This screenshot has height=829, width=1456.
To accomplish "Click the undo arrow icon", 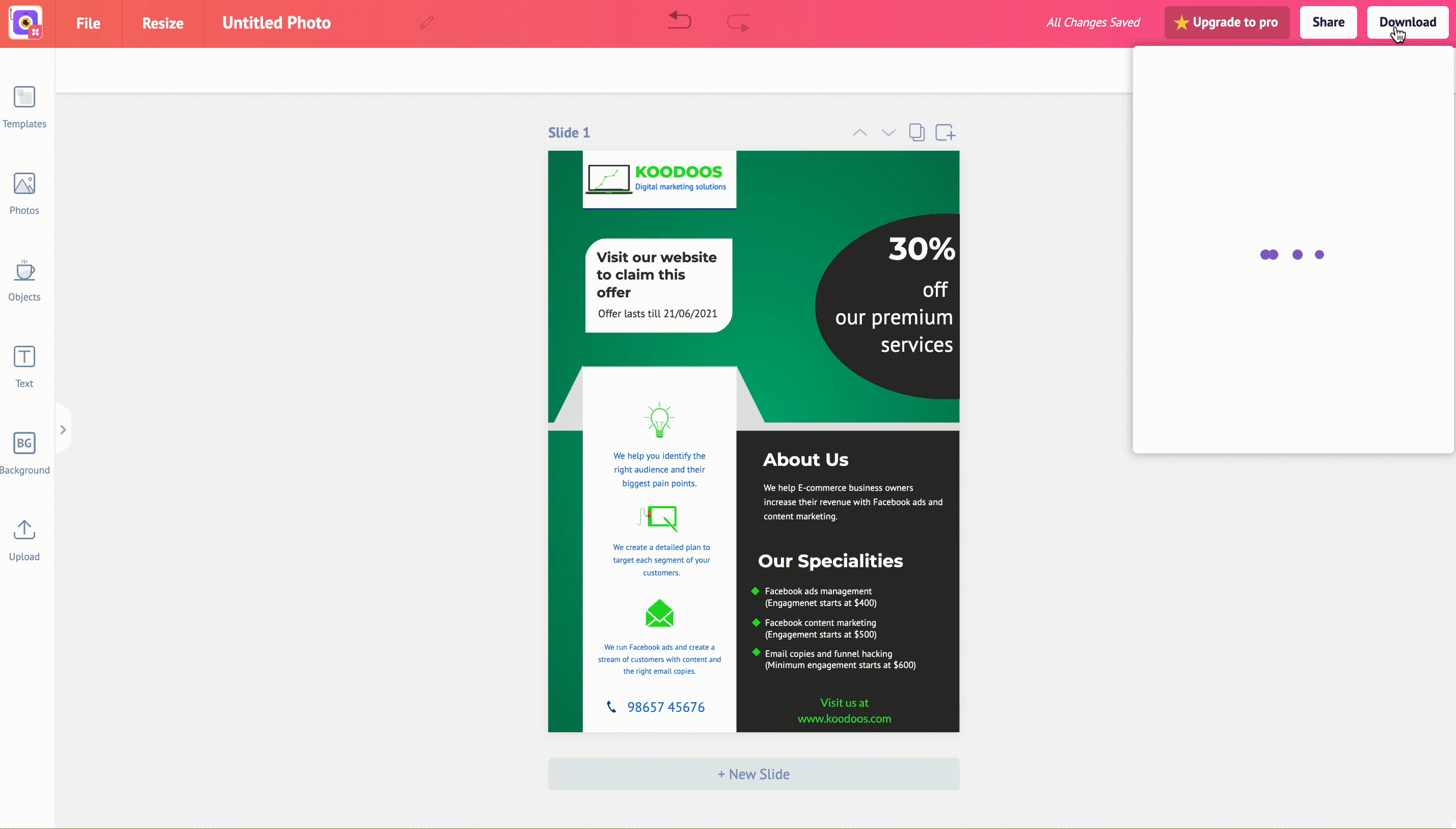I will [679, 22].
